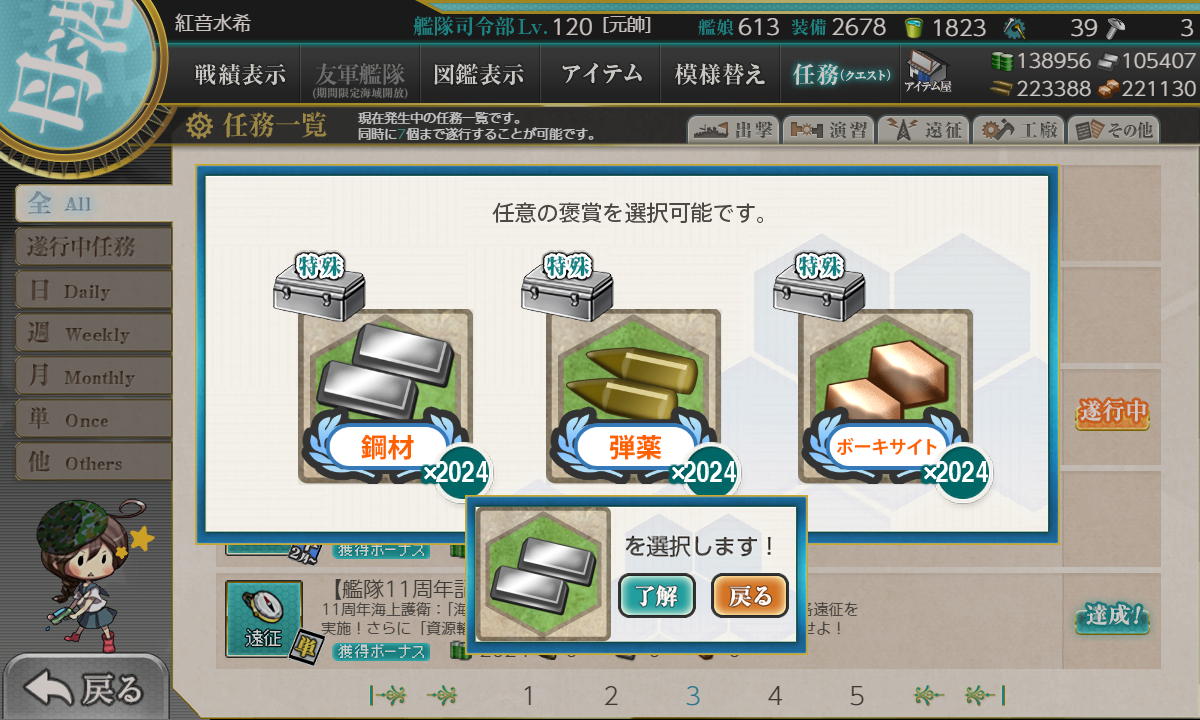Select the ammo (弾薬) reward icon
This screenshot has height=720, width=1200.
[634, 396]
